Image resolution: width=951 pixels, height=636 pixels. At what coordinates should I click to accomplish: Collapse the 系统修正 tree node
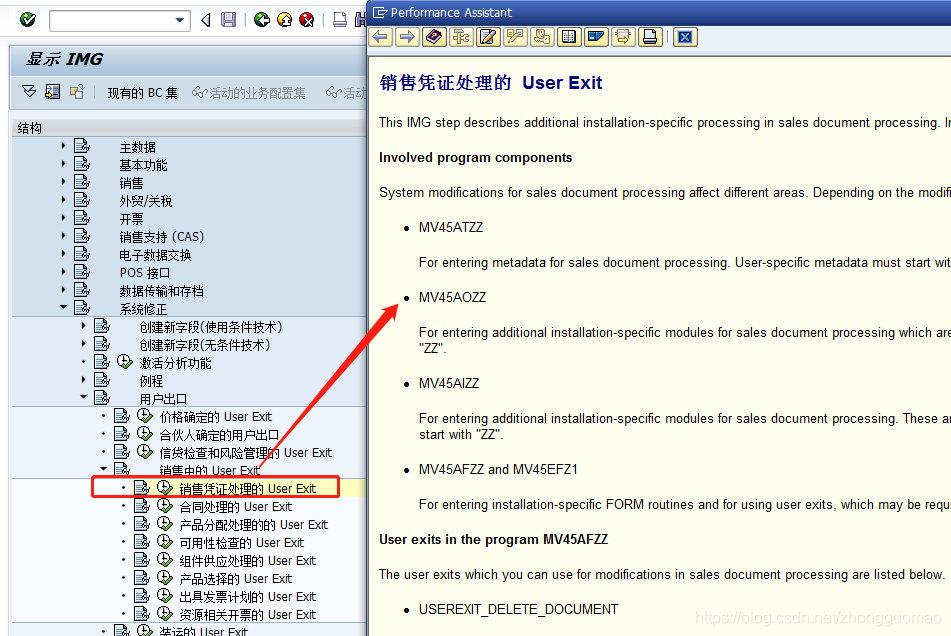(62, 306)
